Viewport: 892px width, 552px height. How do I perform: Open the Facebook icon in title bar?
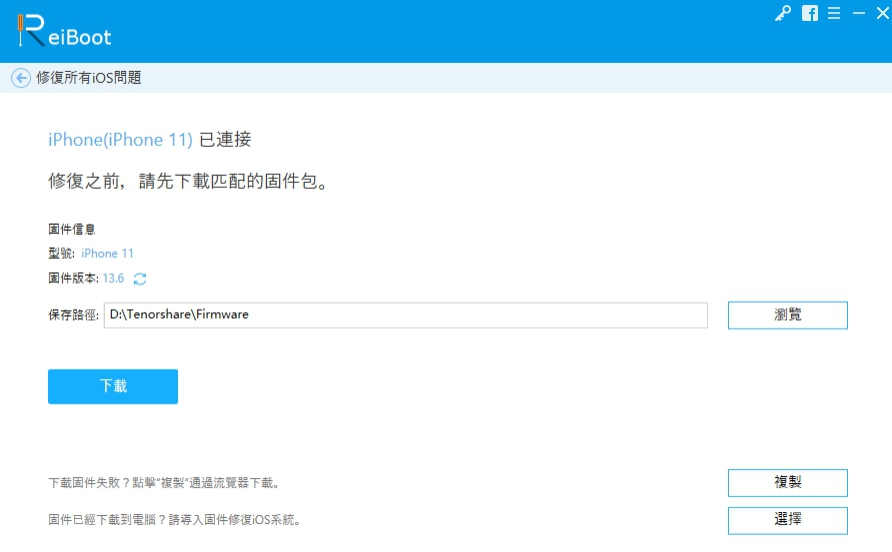[x=810, y=13]
